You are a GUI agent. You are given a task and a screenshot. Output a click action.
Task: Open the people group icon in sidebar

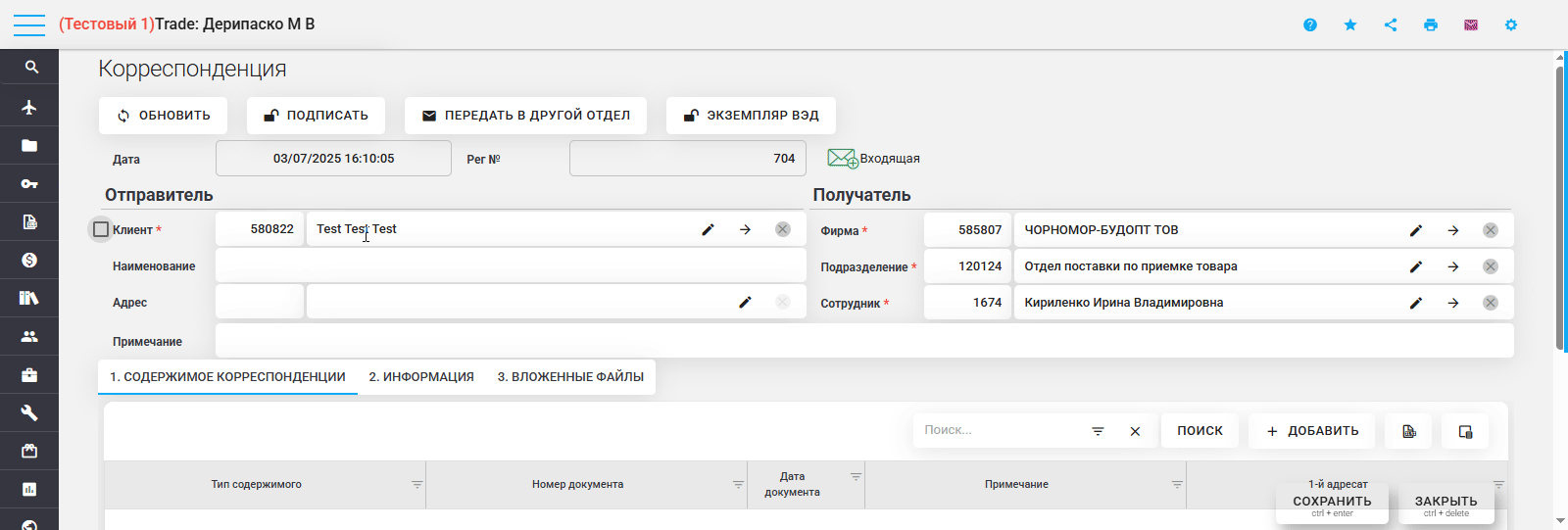coord(29,336)
